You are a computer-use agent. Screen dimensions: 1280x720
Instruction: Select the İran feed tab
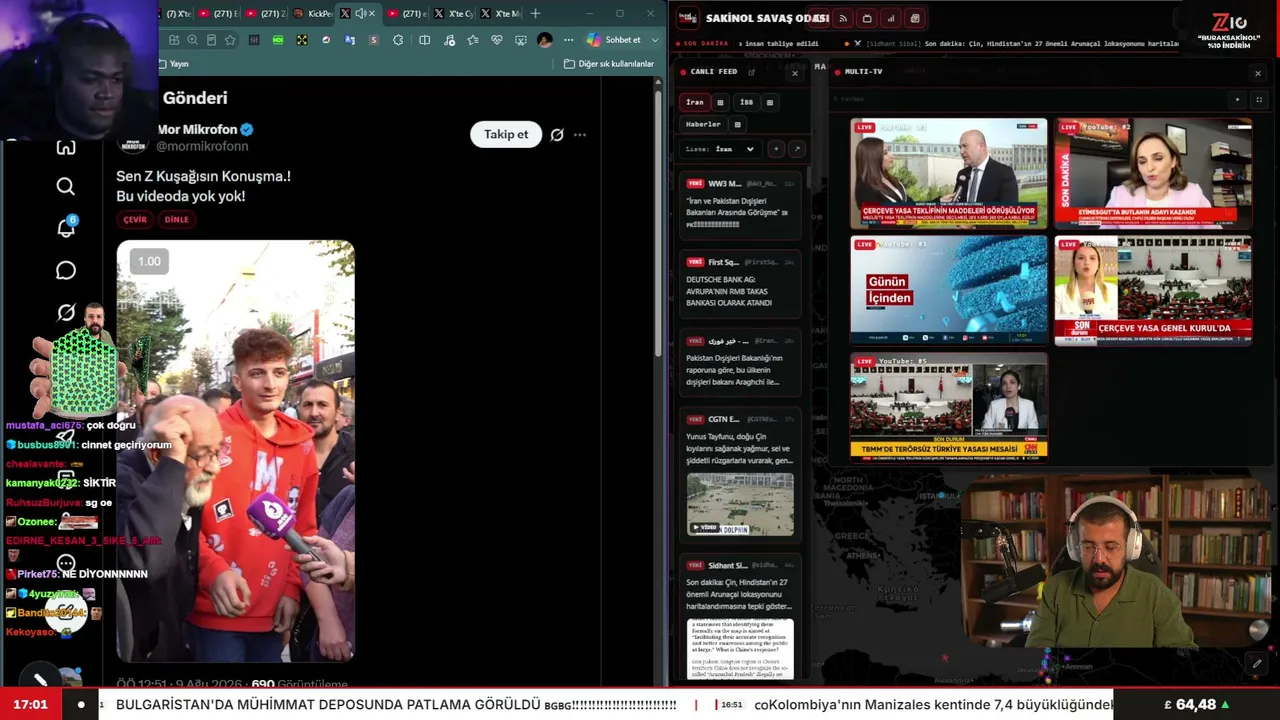(695, 102)
